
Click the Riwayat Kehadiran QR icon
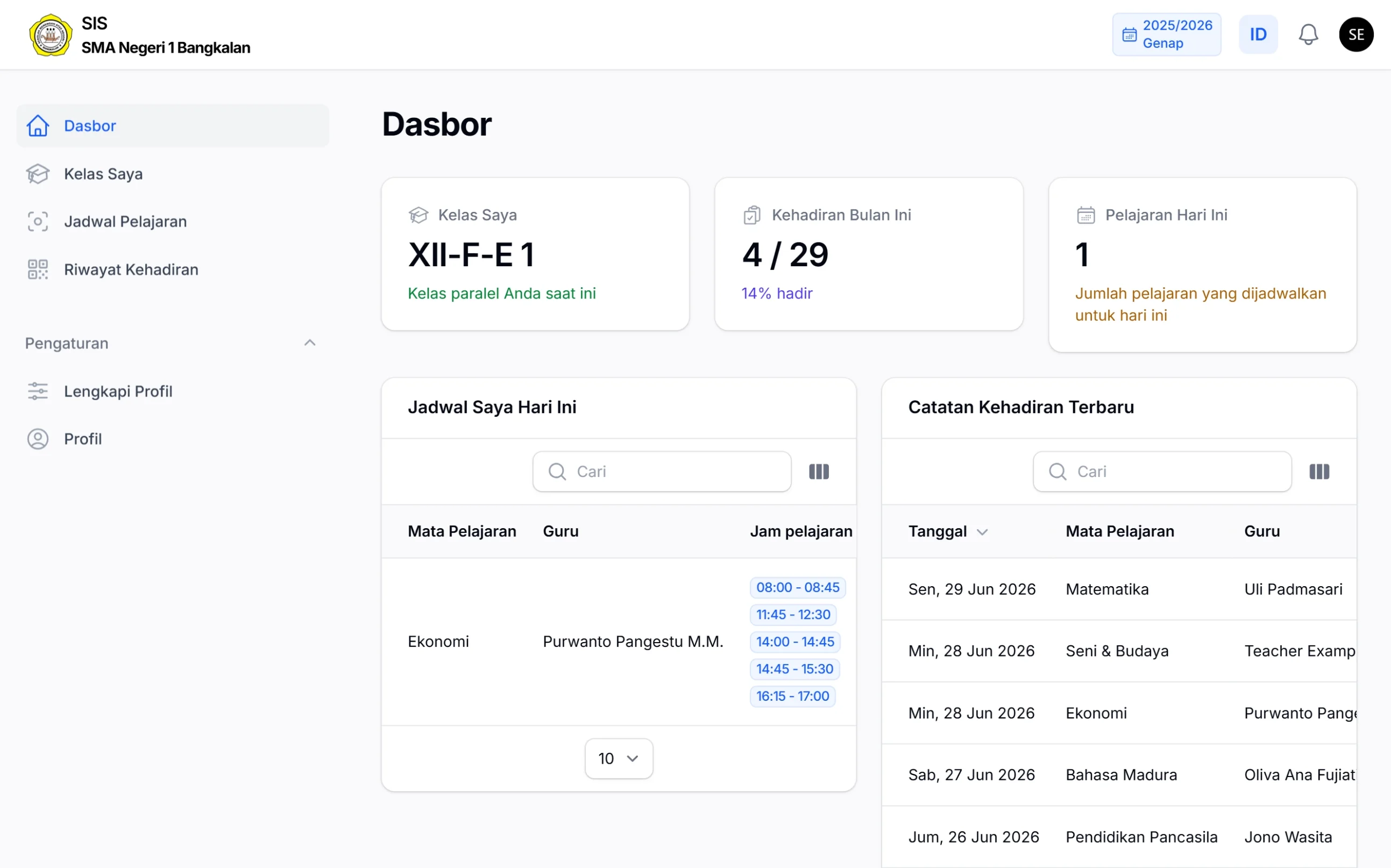click(38, 269)
